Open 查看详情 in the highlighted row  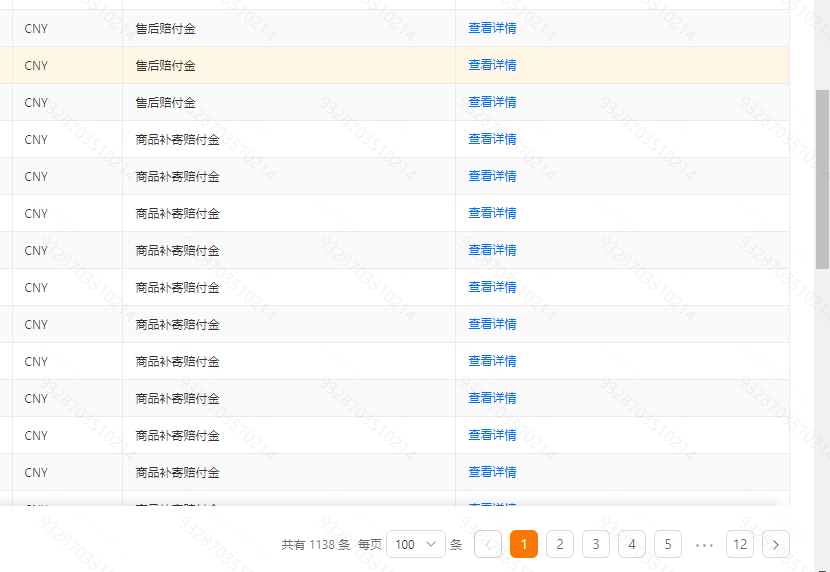(x=492, y=65)
